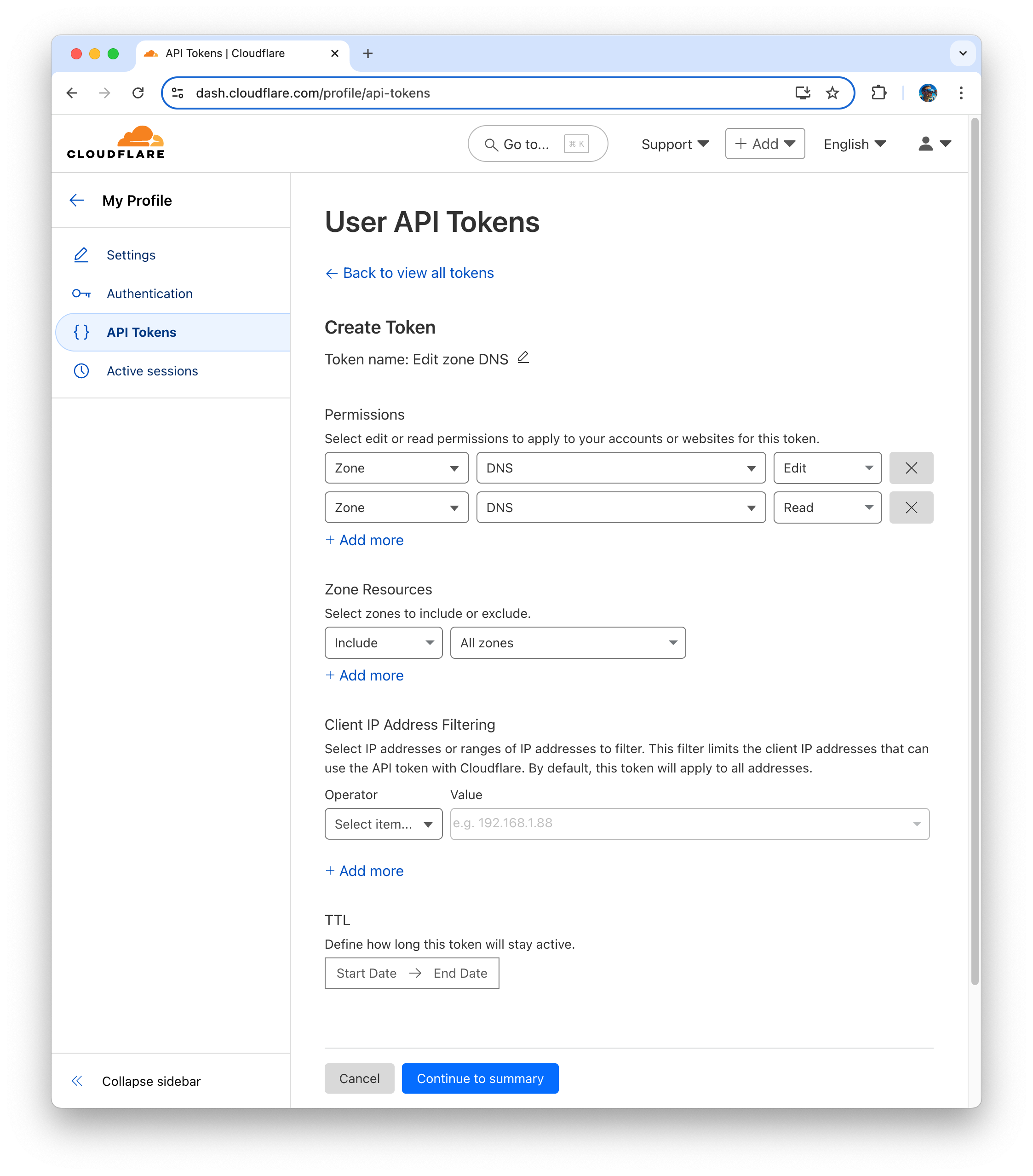Click Continue to summary

(x=480, y=1078)
